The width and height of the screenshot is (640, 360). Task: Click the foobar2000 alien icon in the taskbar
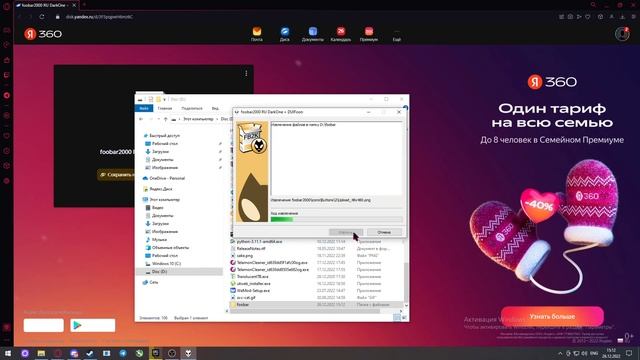point(188,353)
